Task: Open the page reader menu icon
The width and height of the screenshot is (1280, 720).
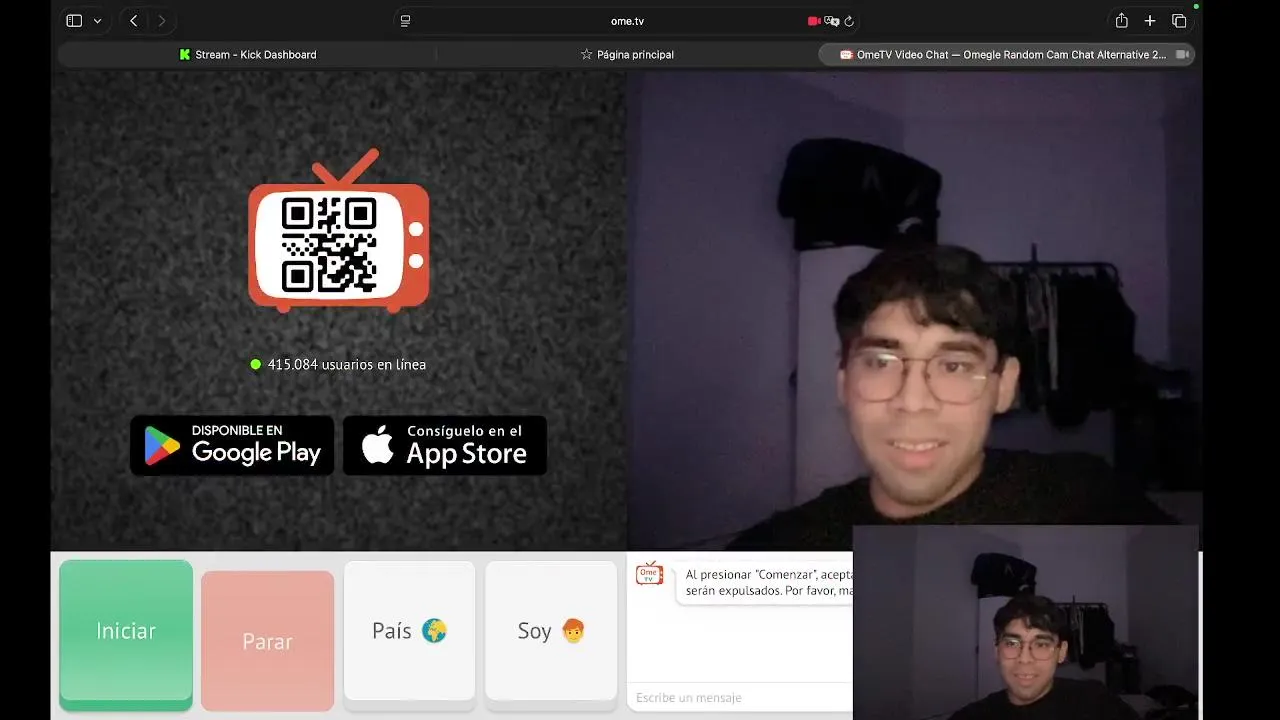Action: click(405, 21)
